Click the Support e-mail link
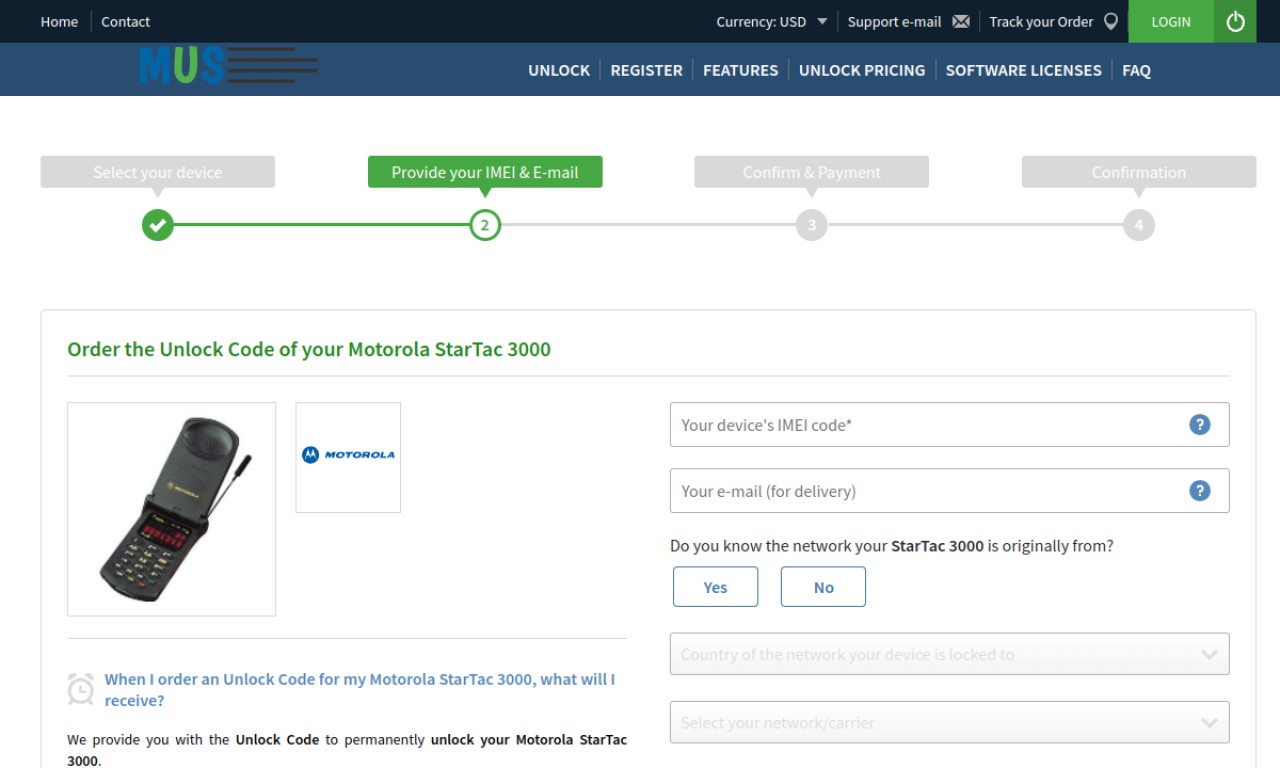 (x=894, y=22)
